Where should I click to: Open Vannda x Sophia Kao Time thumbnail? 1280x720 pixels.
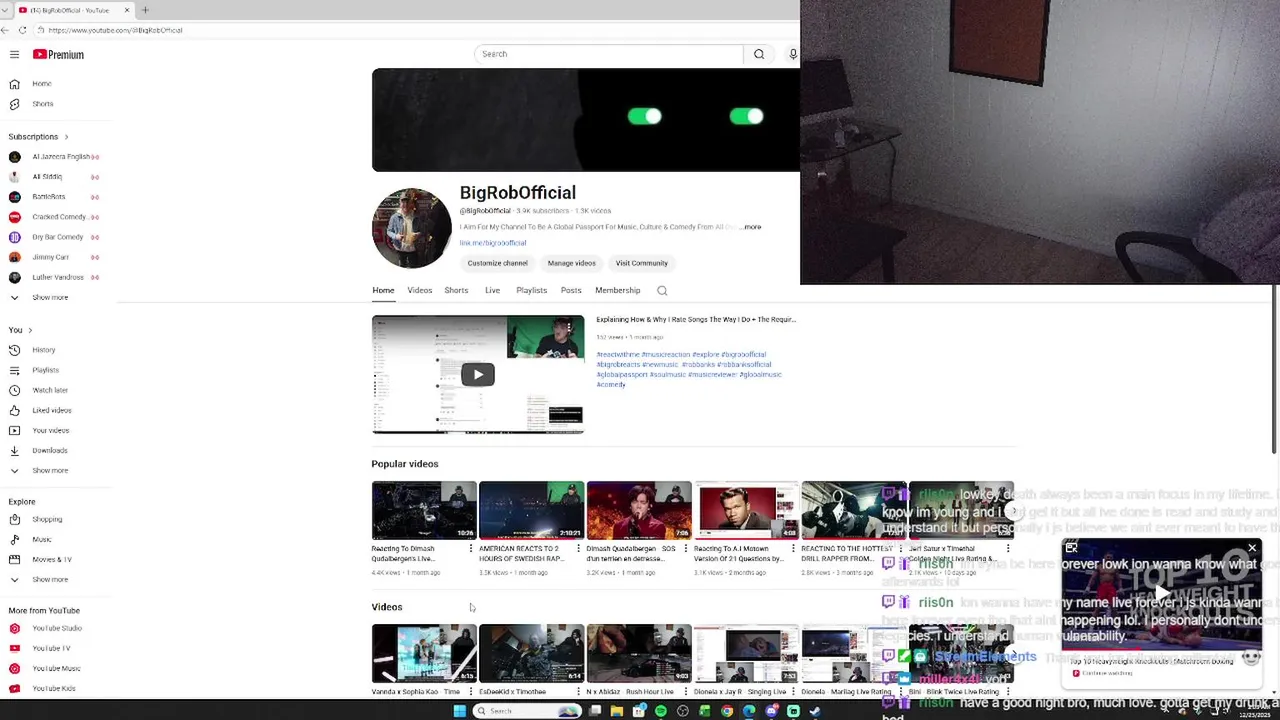(x=424, y=653)
